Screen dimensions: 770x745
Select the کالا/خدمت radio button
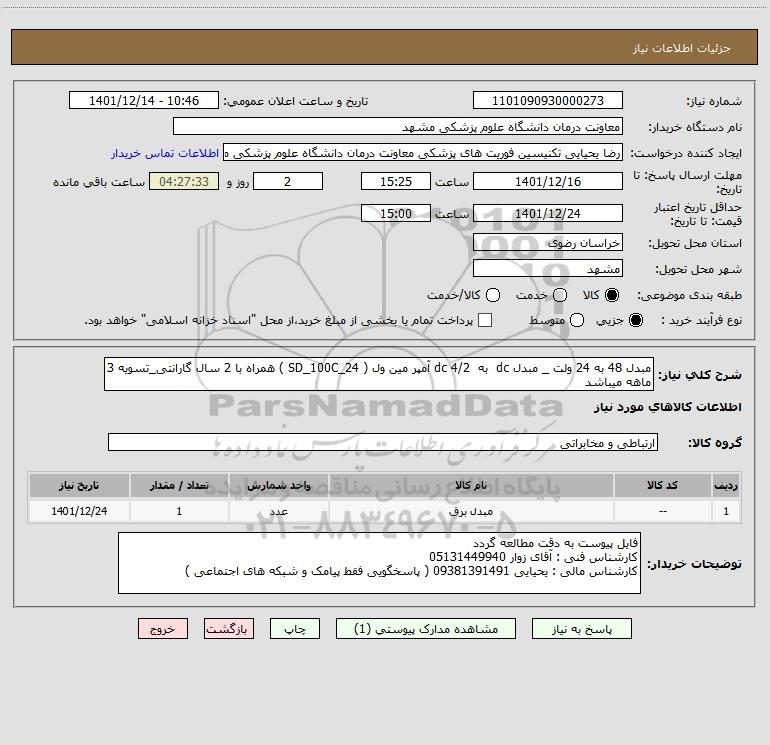pos(493,295)
